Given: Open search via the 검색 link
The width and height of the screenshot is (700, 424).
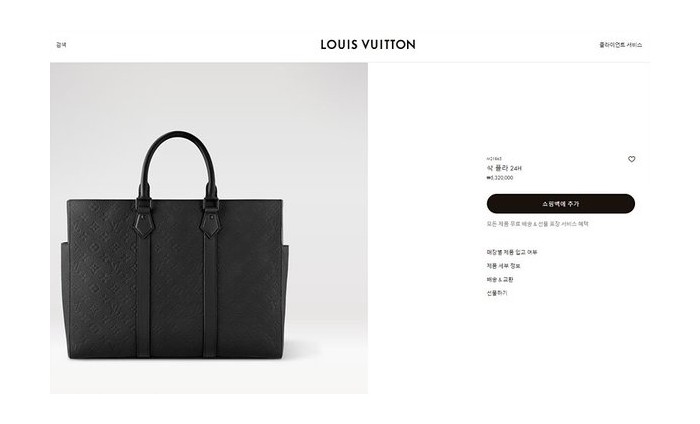Looking at the screenshot, I should [x=61, y=45].
